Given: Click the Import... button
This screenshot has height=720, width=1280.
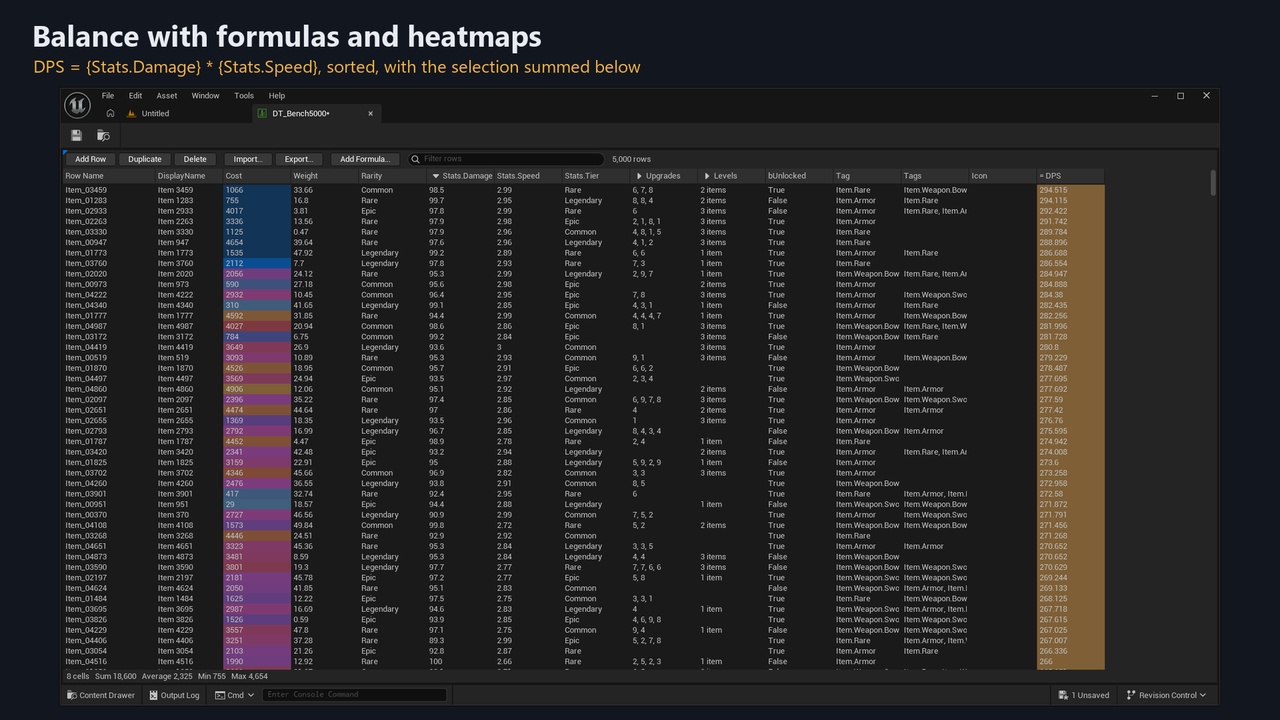Looking at the screenshot, I should click(x=247, y=159).
